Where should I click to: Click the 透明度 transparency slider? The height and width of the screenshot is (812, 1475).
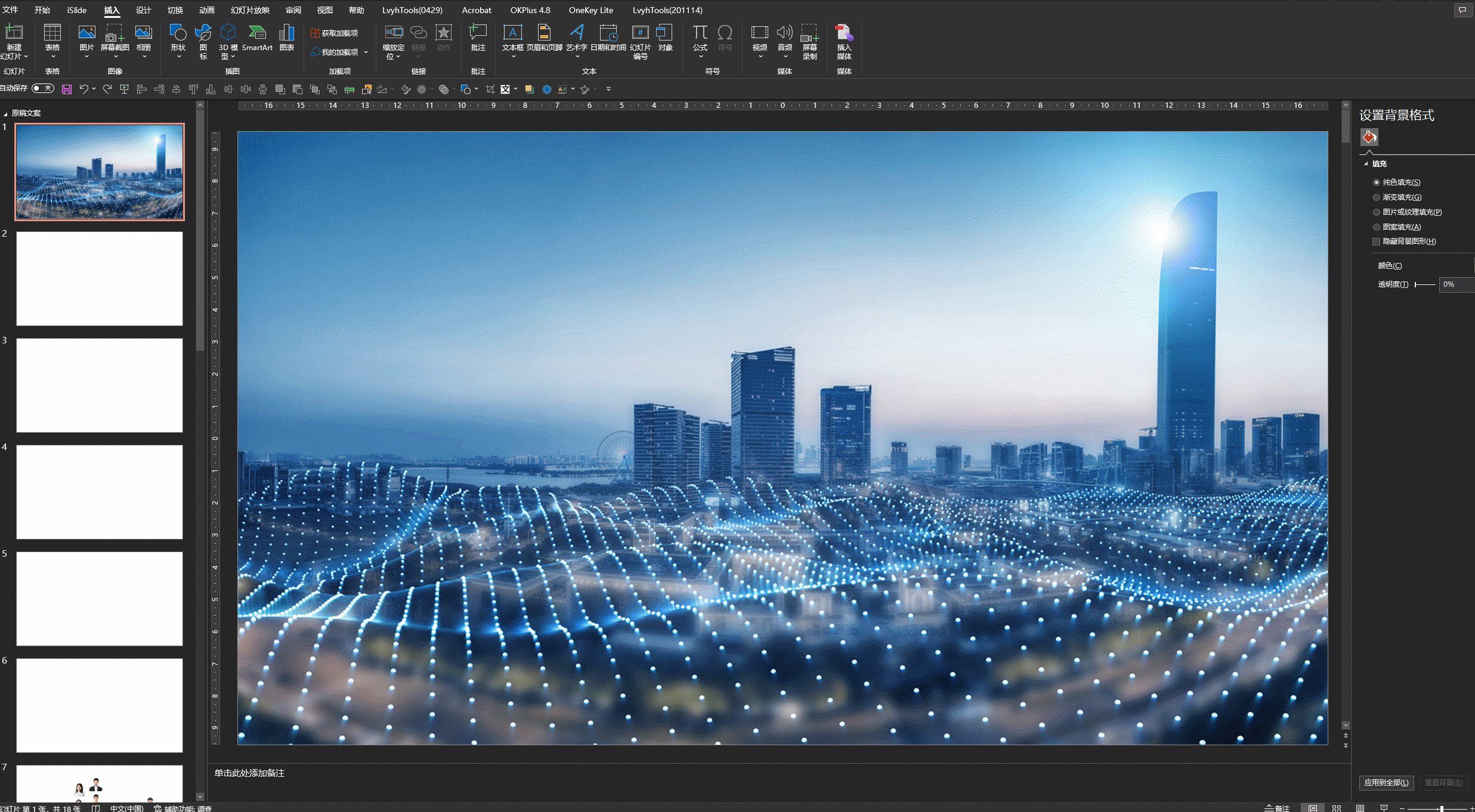tap(1424, 284)
